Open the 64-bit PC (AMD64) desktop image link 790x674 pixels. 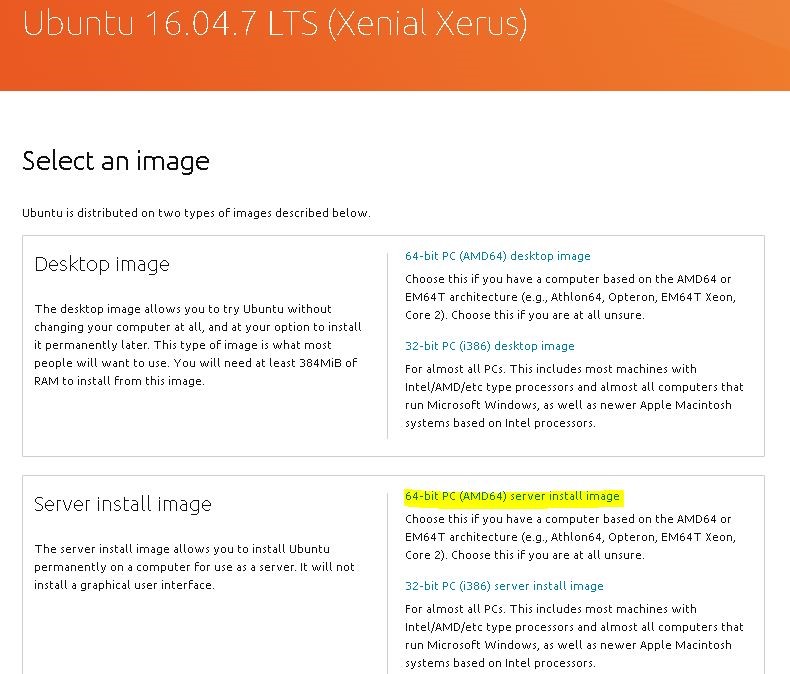(x=497, y=256)
